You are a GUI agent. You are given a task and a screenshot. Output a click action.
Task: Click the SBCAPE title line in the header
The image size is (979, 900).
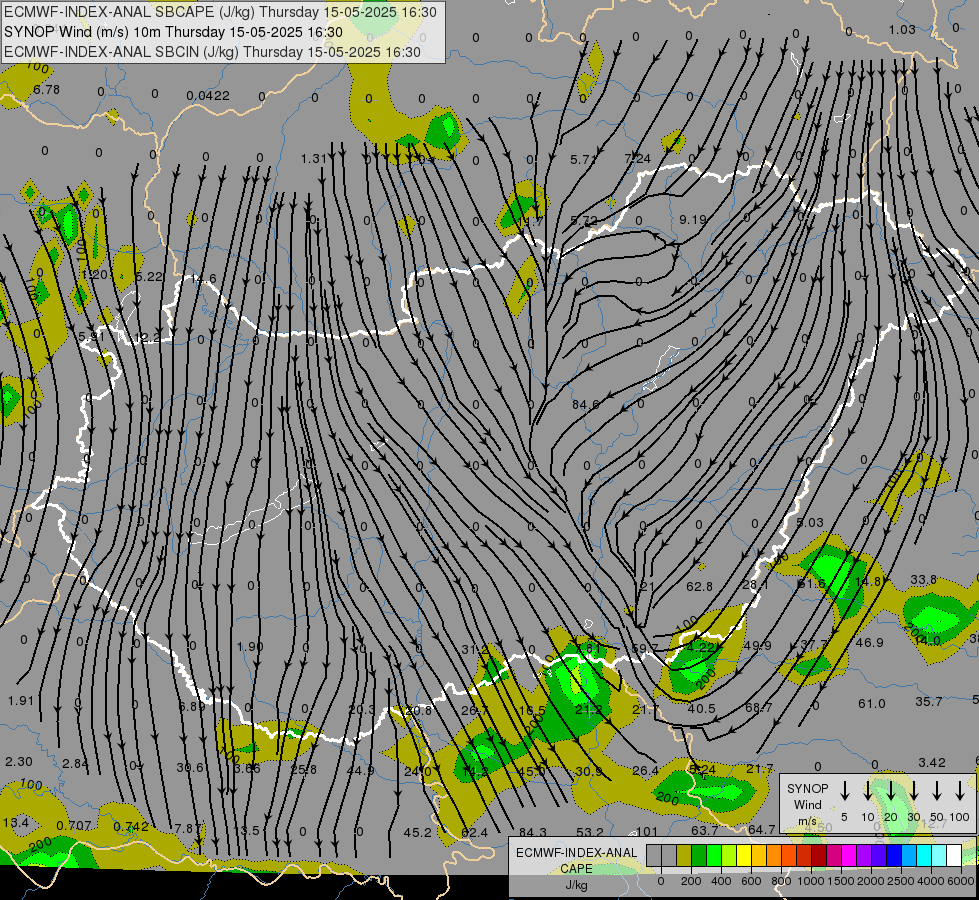[x=221, y=12]
